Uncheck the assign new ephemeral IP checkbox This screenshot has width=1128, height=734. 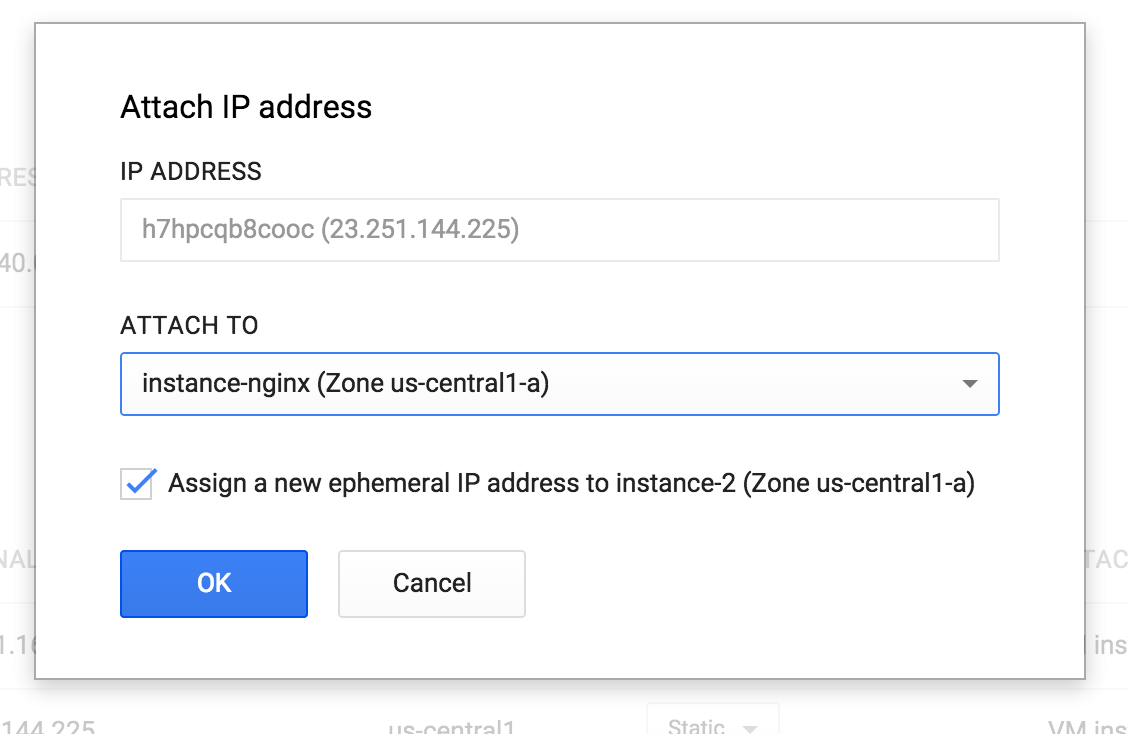(137, 483)
